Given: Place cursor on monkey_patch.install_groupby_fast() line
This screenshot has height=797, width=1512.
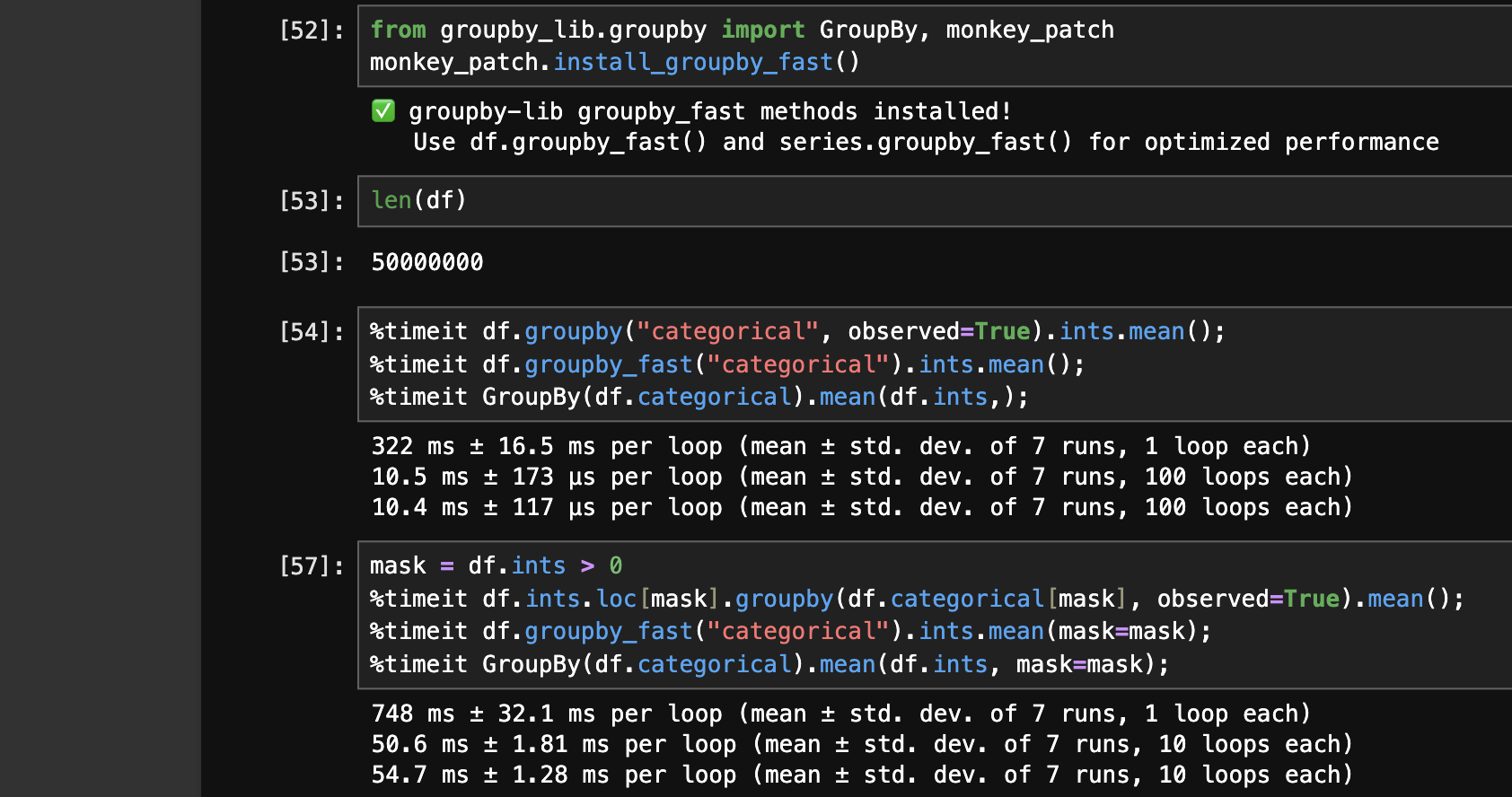Looking at the screenshot, I should point(615,62).
